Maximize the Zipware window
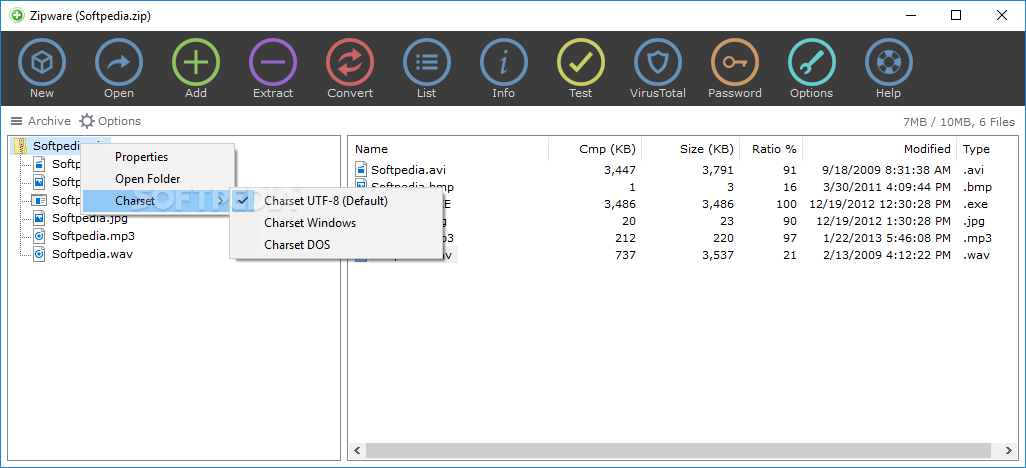Image resolution: width=1026 pixels, height=468 pixels. pyautogui.click(x=956, y=16)
